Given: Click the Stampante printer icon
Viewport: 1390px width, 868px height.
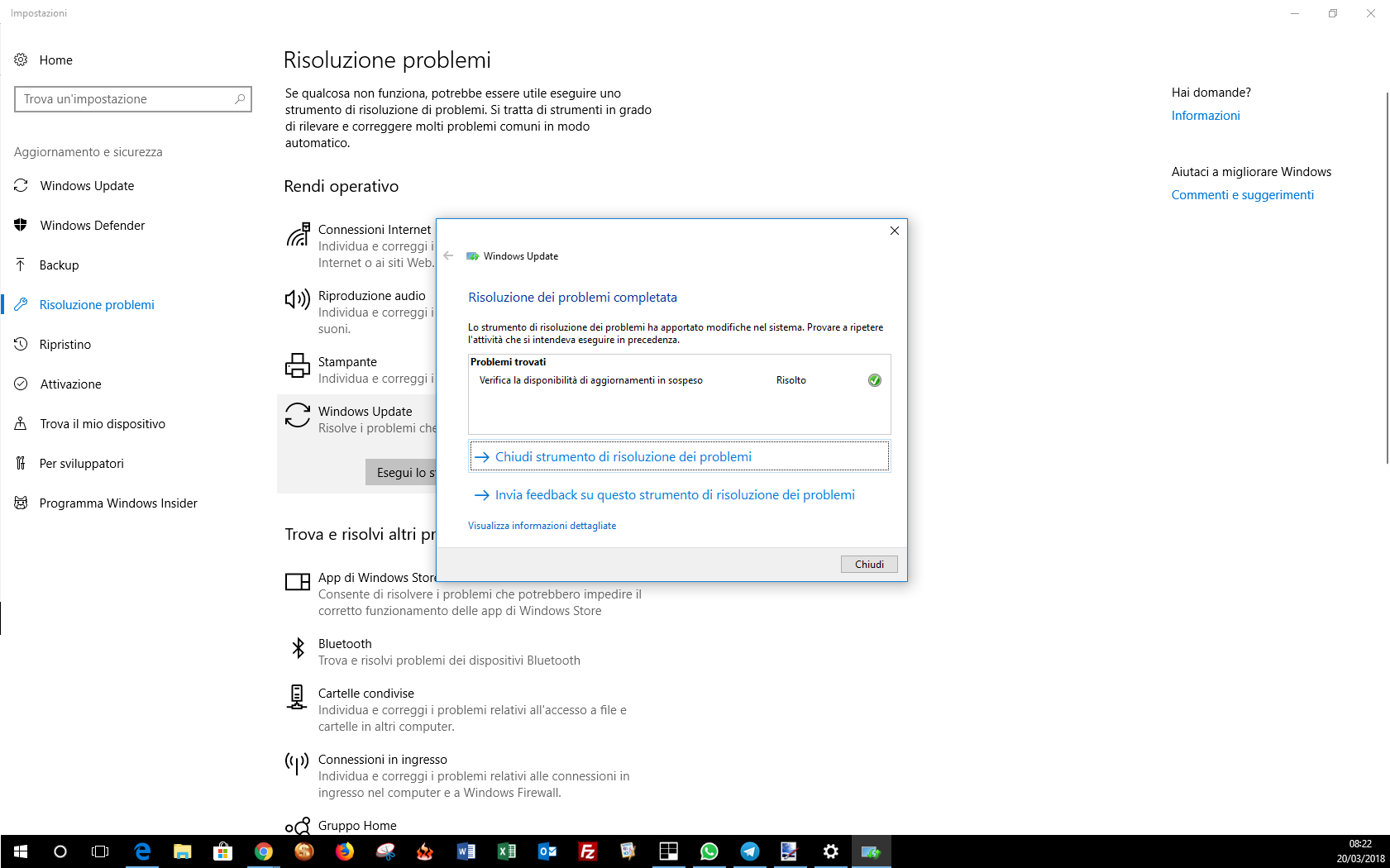Looking at the screenshot, I should click(298, 365).
